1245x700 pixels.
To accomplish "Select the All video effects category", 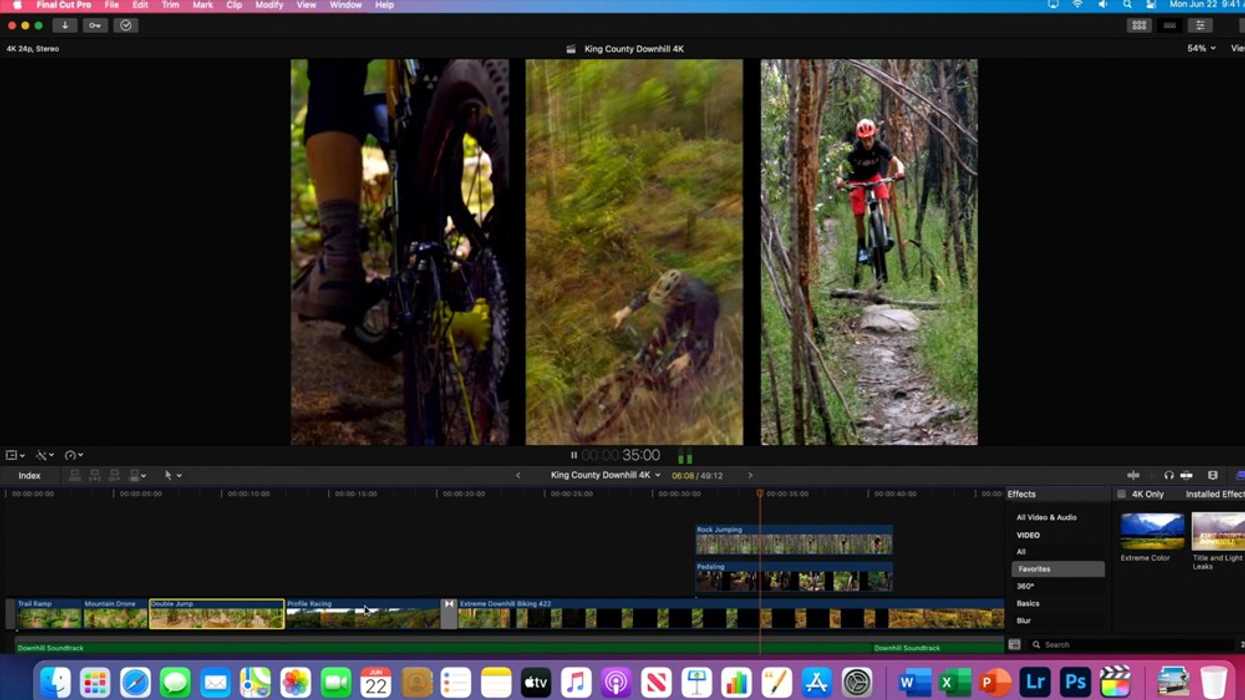I will [x=1021, y=552].
